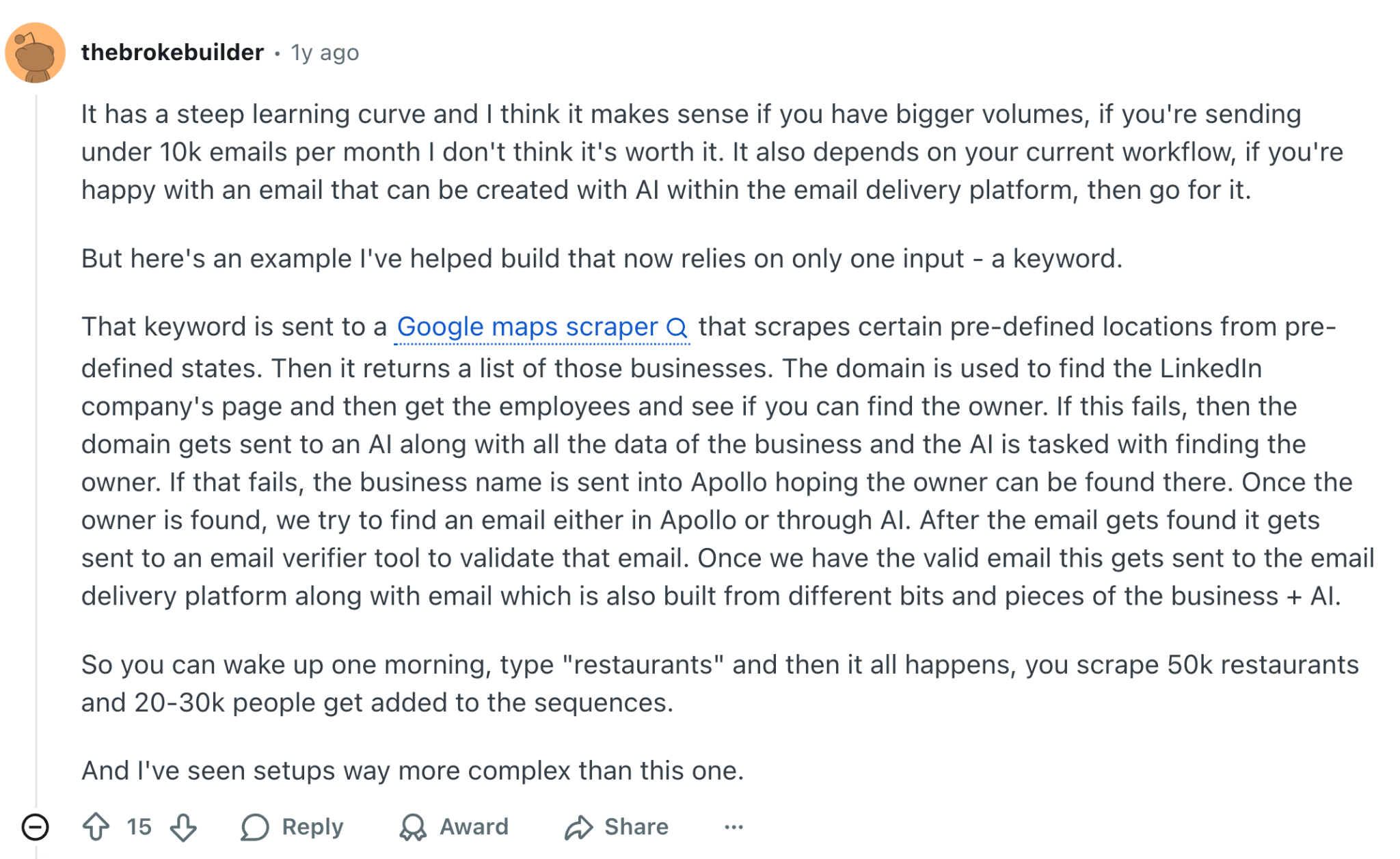The height and width of the screenshot is (859, 1400).
Task: Click the Award ribbon icon
Action: [413, 827]
